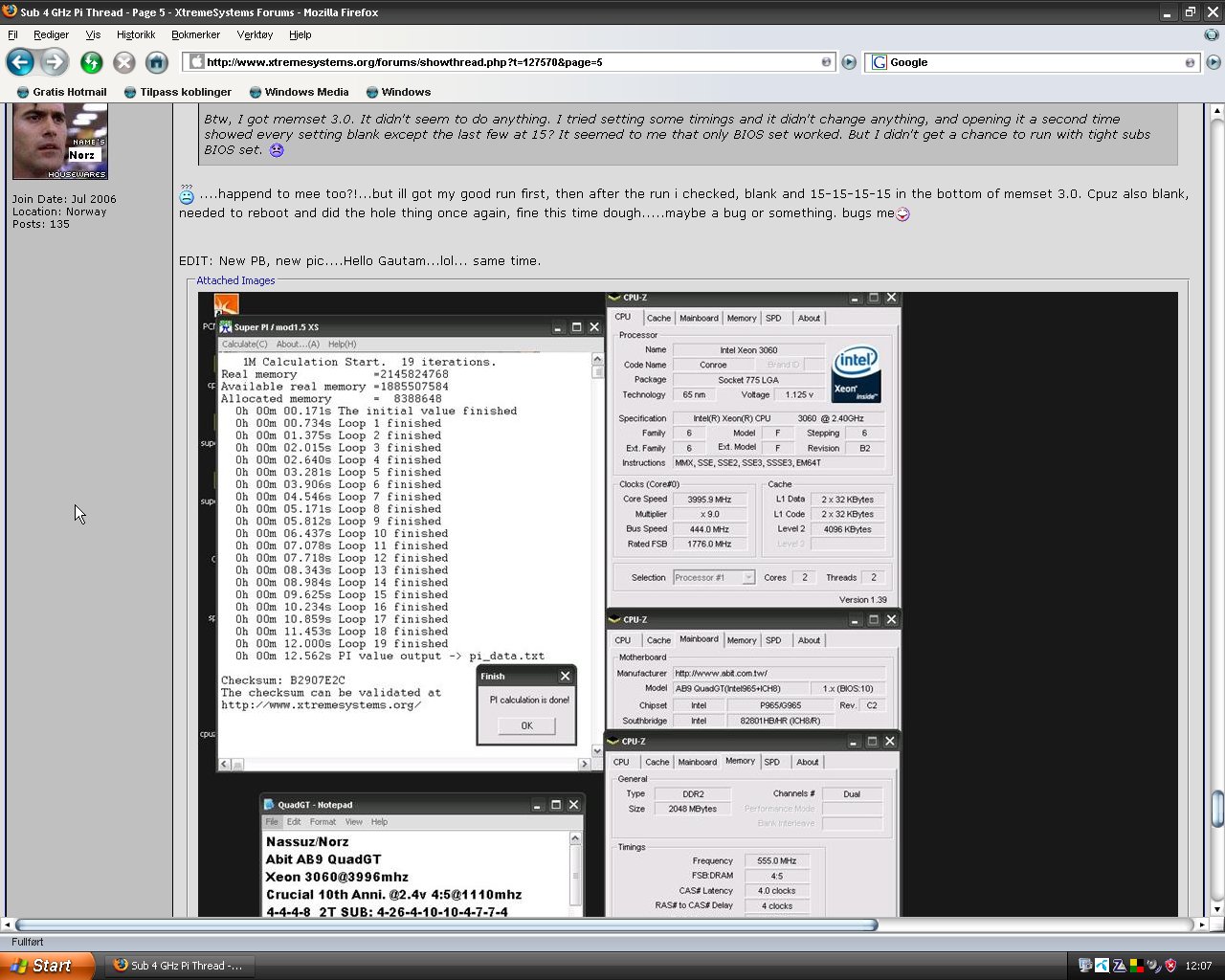This screenshot has height=980, width=1225.
Task: Click the network computers tray icon
Action: pos(1085,966)
